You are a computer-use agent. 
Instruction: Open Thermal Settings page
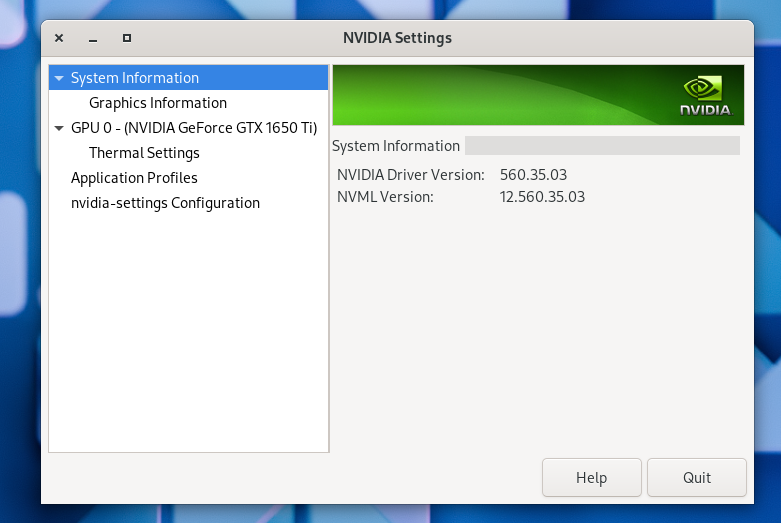(144, 153)
